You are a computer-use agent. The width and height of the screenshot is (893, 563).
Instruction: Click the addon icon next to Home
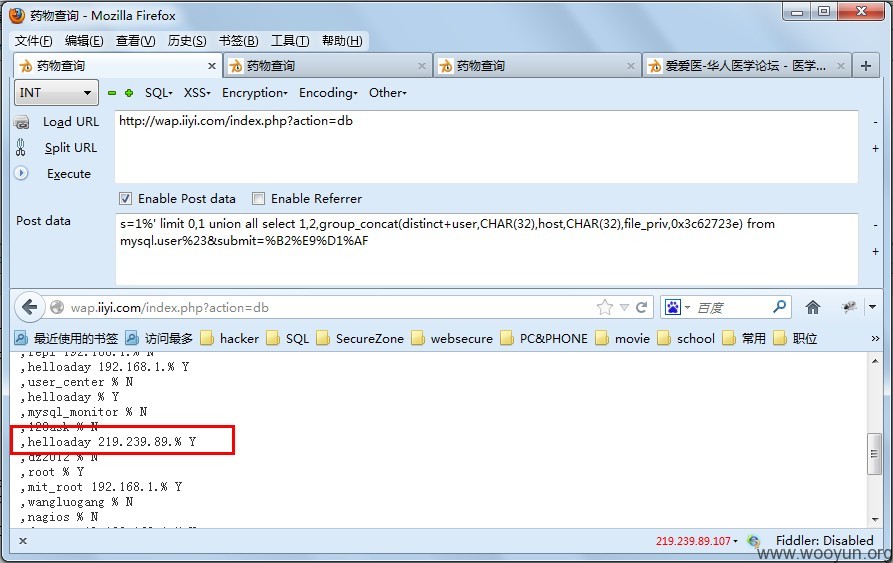point(849,307)
